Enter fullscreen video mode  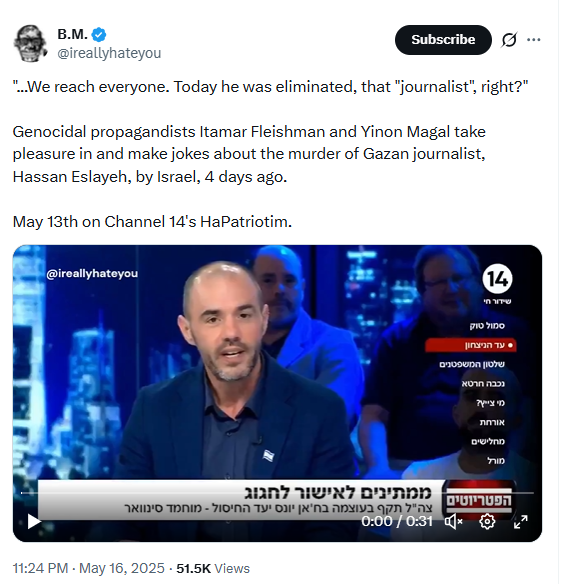pos(520,521)
